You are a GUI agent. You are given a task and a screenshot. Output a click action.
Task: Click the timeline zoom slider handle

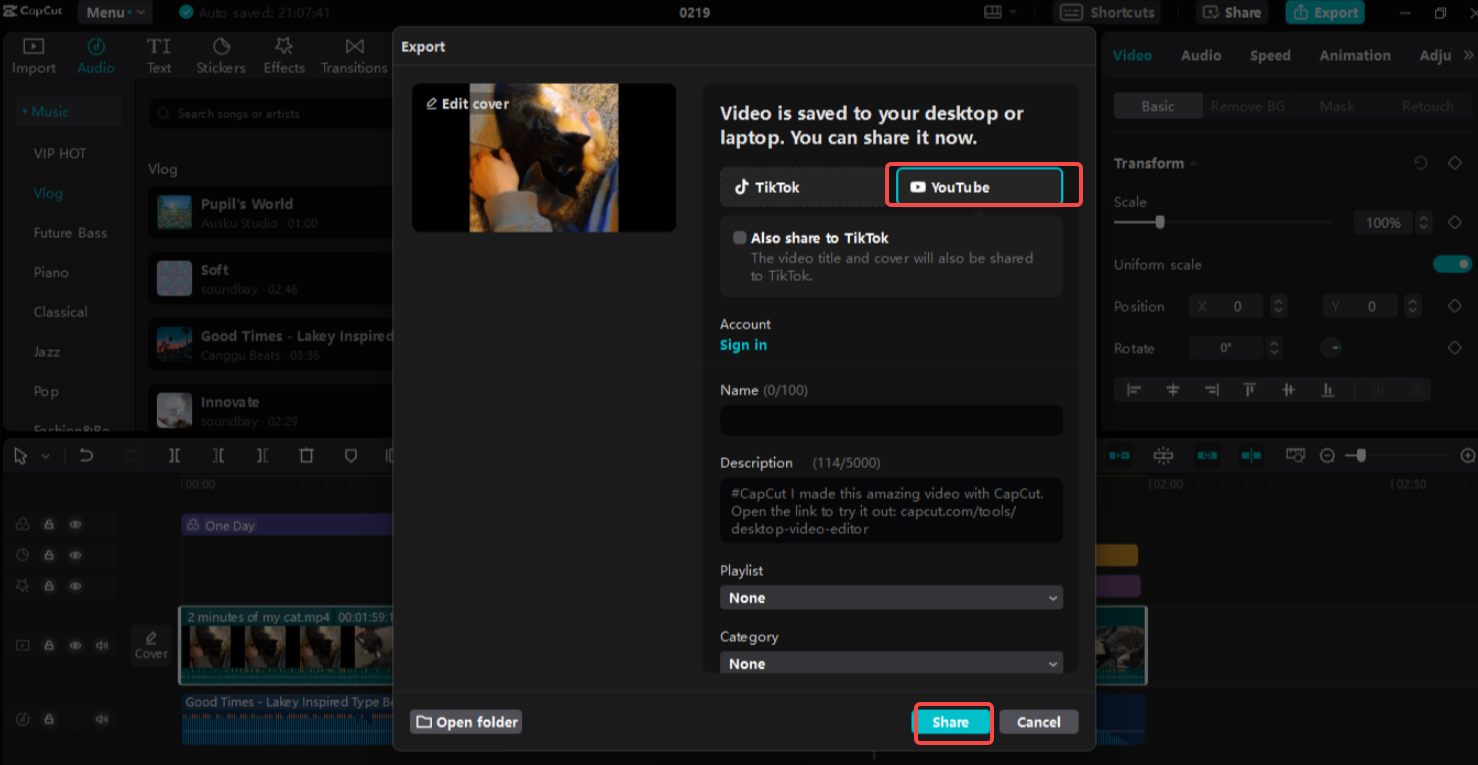click(x=1360, y=456)
